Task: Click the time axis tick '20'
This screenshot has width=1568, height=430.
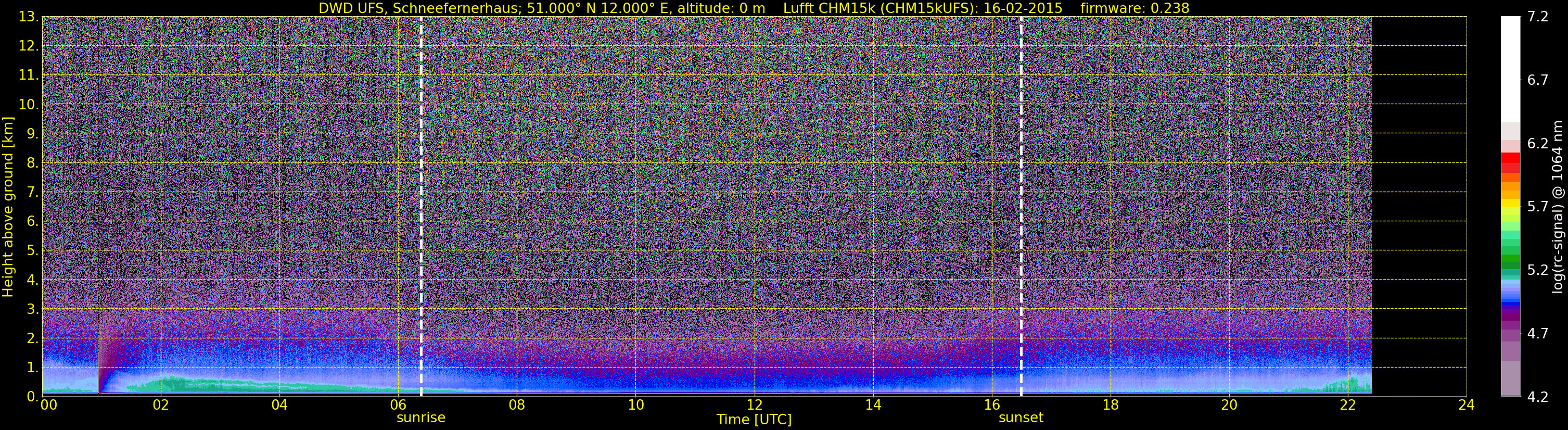Action: click(x=1229, y=405)
